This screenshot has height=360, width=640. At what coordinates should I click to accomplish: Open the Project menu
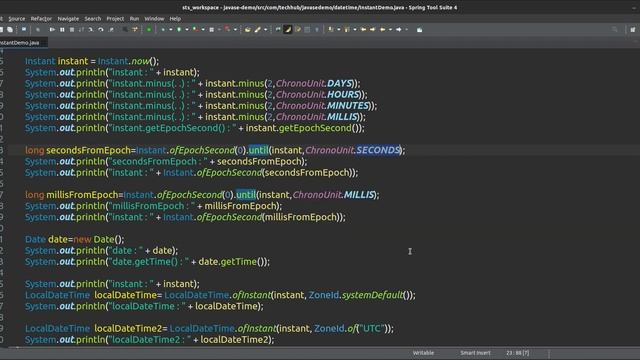115,19
